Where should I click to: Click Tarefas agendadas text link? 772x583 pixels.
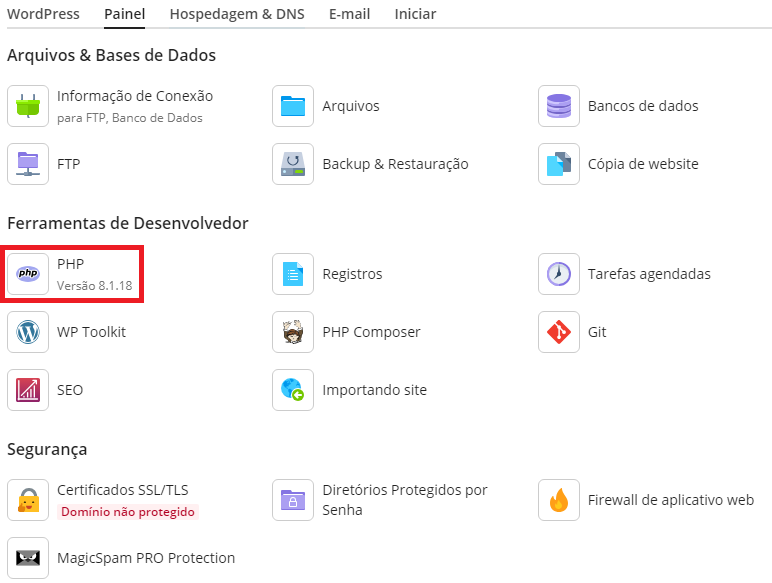point(649,274)
